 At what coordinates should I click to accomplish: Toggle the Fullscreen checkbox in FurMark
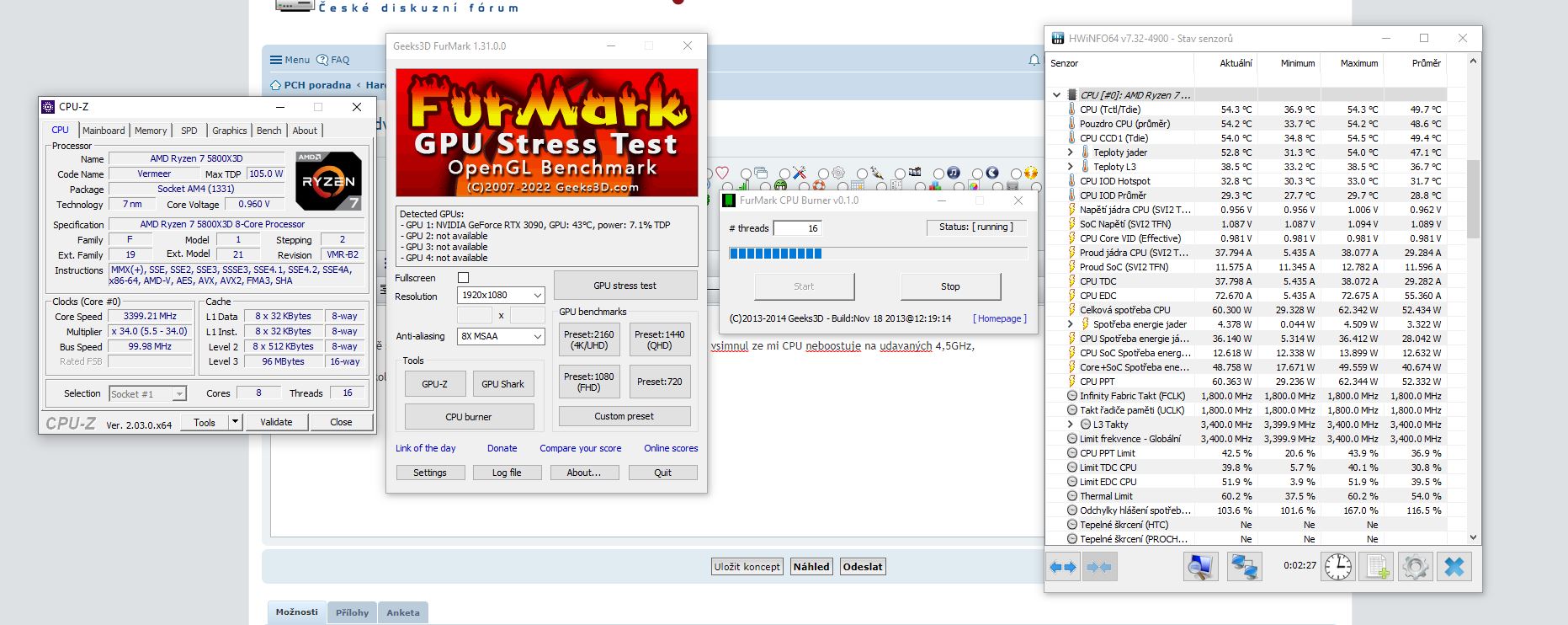tap(463, 278)
